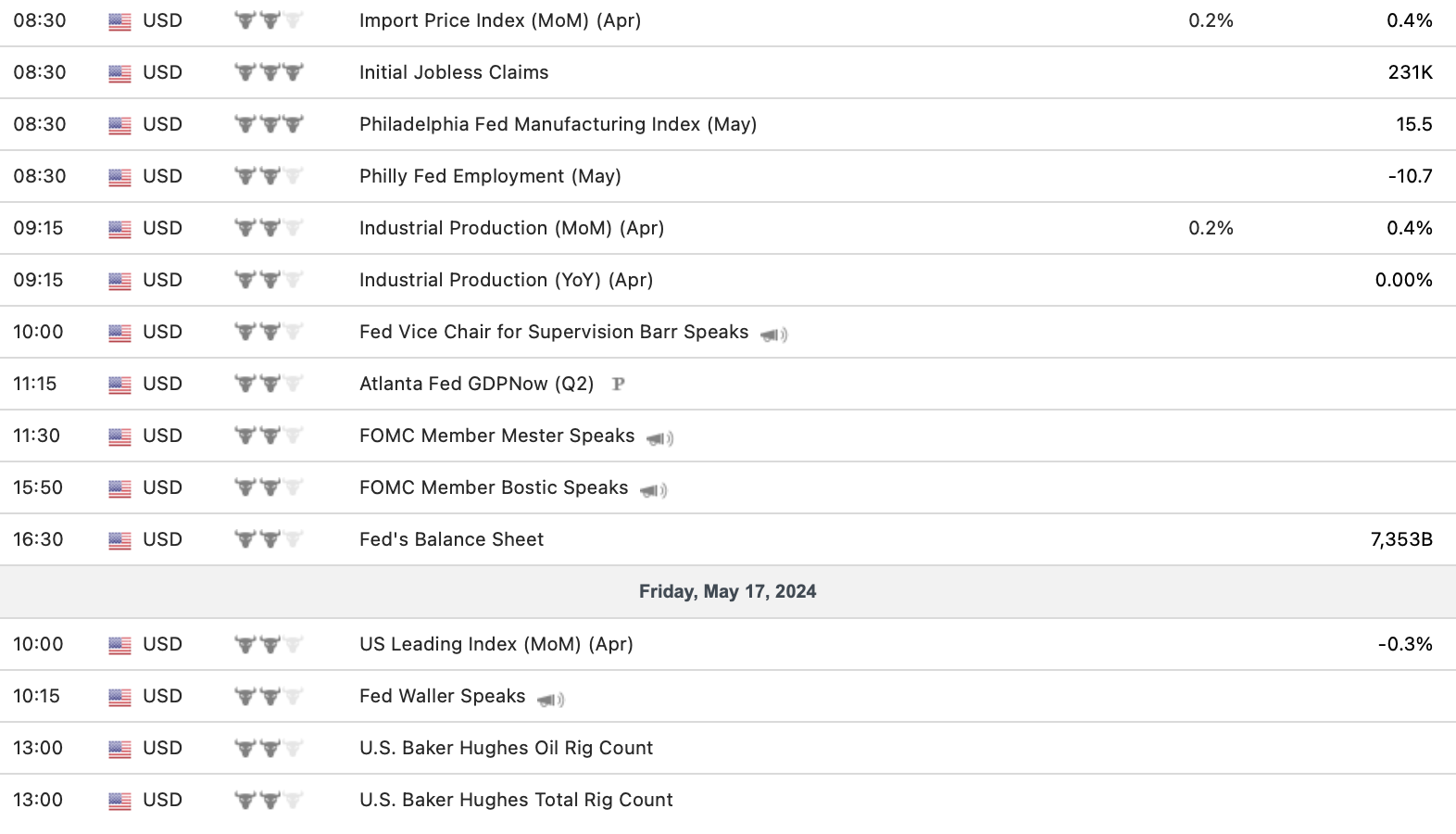Screen dimensions: 1456x834
Task: Open U.S. Baker Hughes Total Rig Count
Action: click(516, 800)
